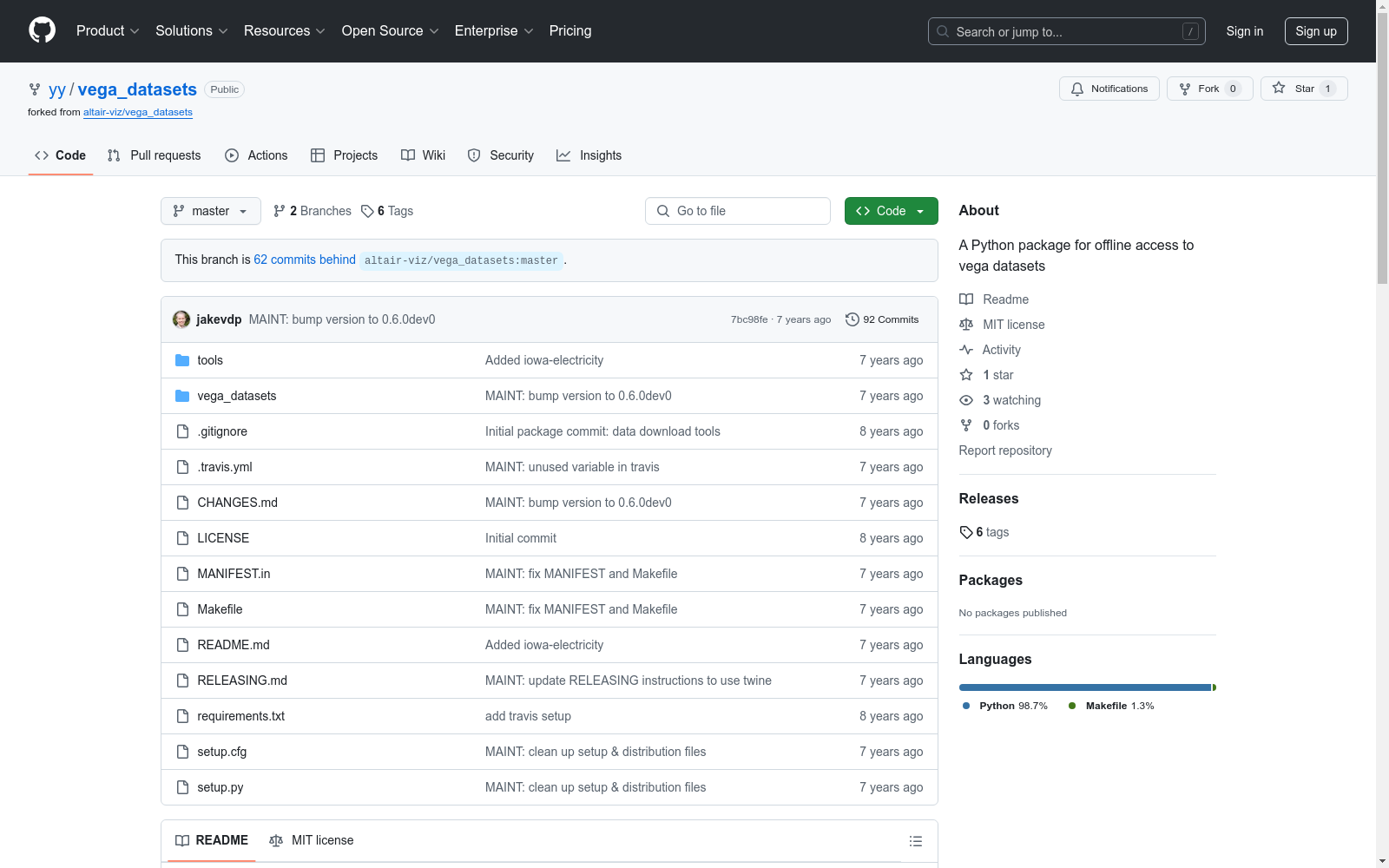Image resolution: width=1389 pixels, height=868 pixels.
Task: Switch to the Actions tab
Action: click(x=256, y=155)
